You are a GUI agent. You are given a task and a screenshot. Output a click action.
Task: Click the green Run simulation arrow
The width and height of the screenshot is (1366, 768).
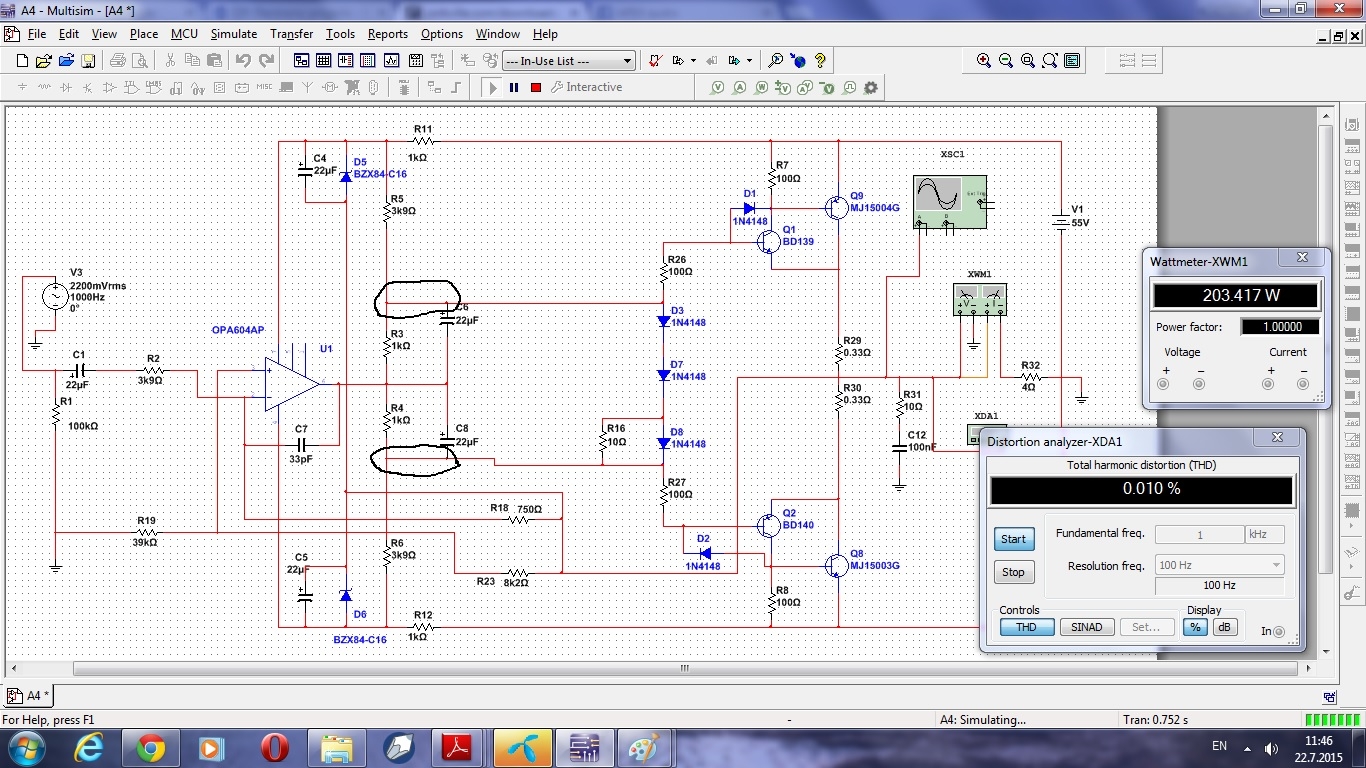click(492, 88)
